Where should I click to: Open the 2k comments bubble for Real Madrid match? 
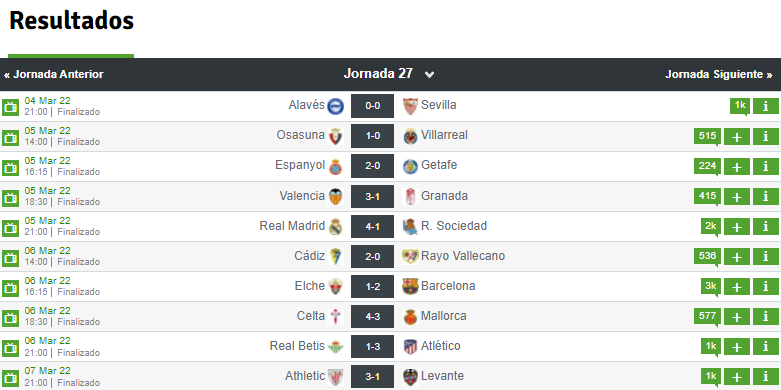point(710,226)
